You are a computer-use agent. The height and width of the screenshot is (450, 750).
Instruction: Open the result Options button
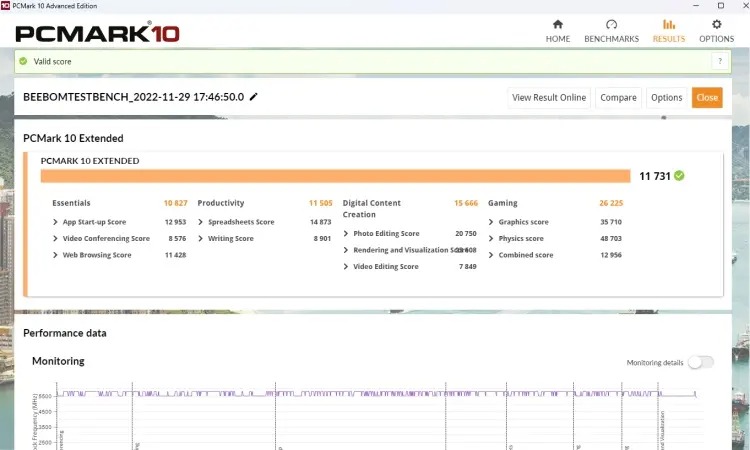point(667,98)
